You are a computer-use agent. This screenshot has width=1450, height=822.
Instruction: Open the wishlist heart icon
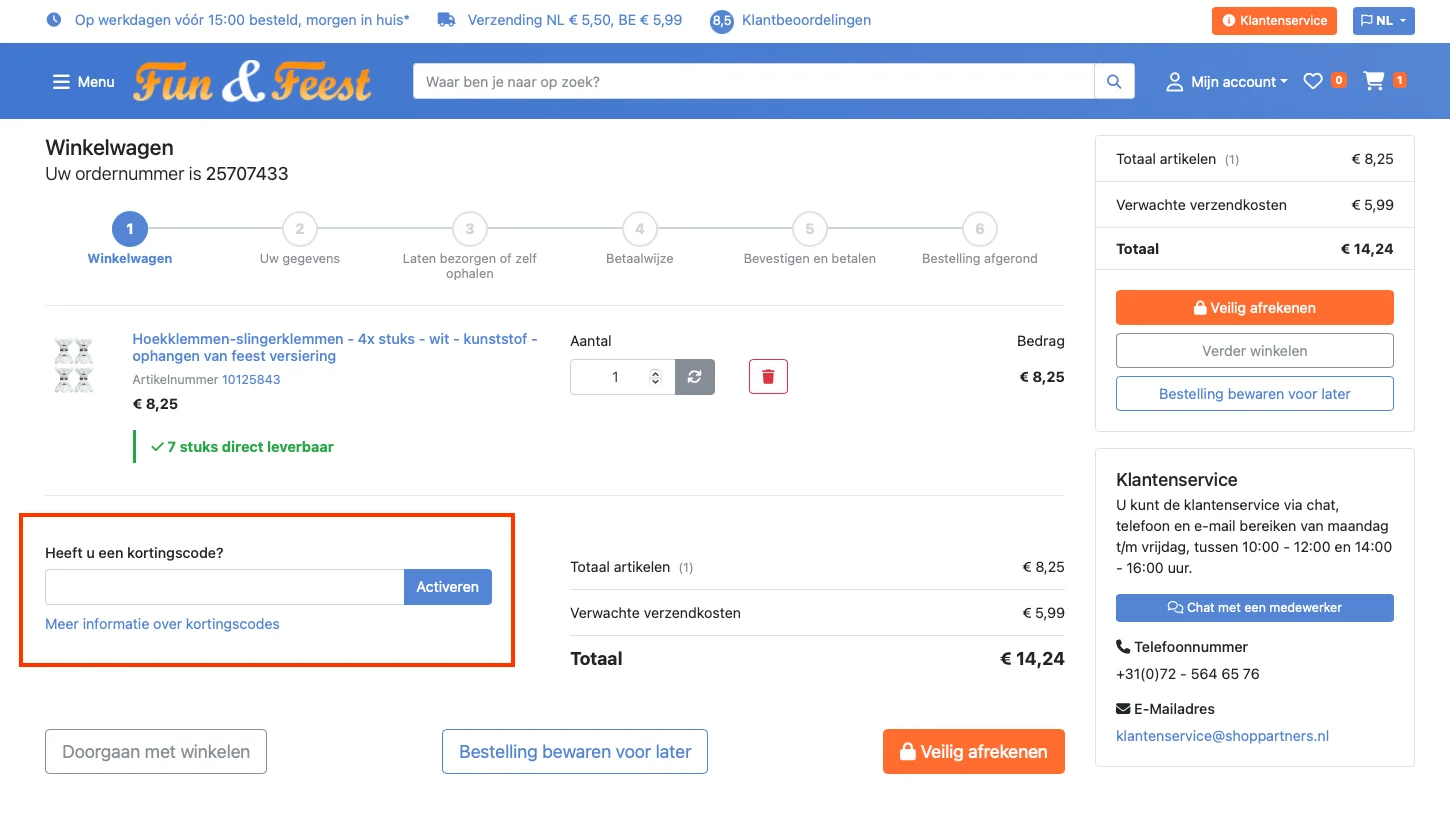[x=1313, y=82]
